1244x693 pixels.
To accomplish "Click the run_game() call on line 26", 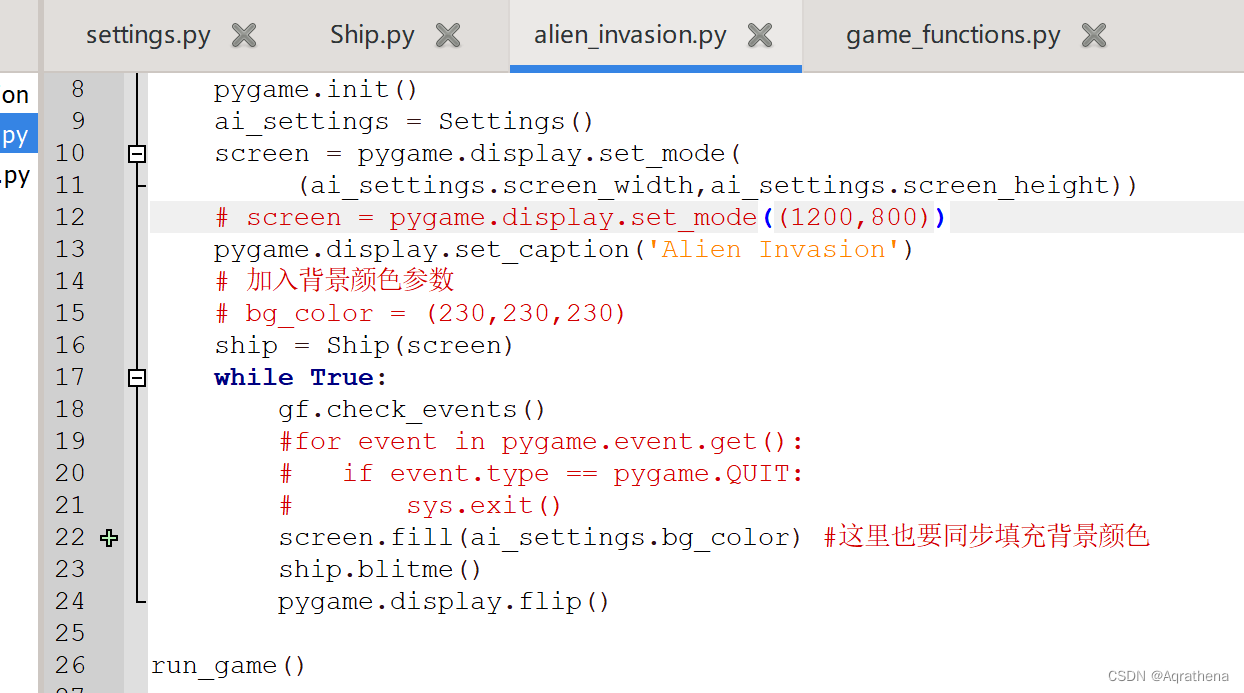I will coord(228,664).
